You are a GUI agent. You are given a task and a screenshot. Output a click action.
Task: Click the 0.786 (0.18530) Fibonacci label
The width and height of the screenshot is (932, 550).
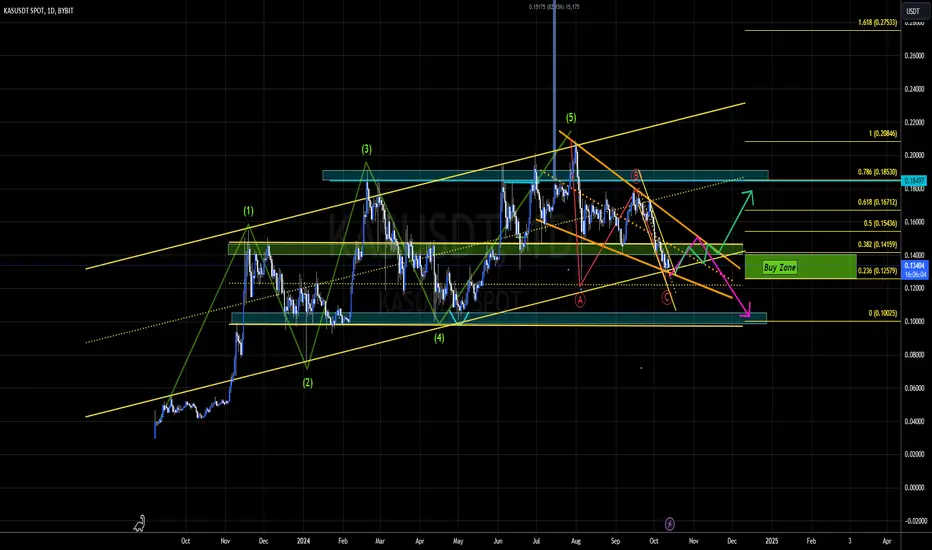[877, 172]
